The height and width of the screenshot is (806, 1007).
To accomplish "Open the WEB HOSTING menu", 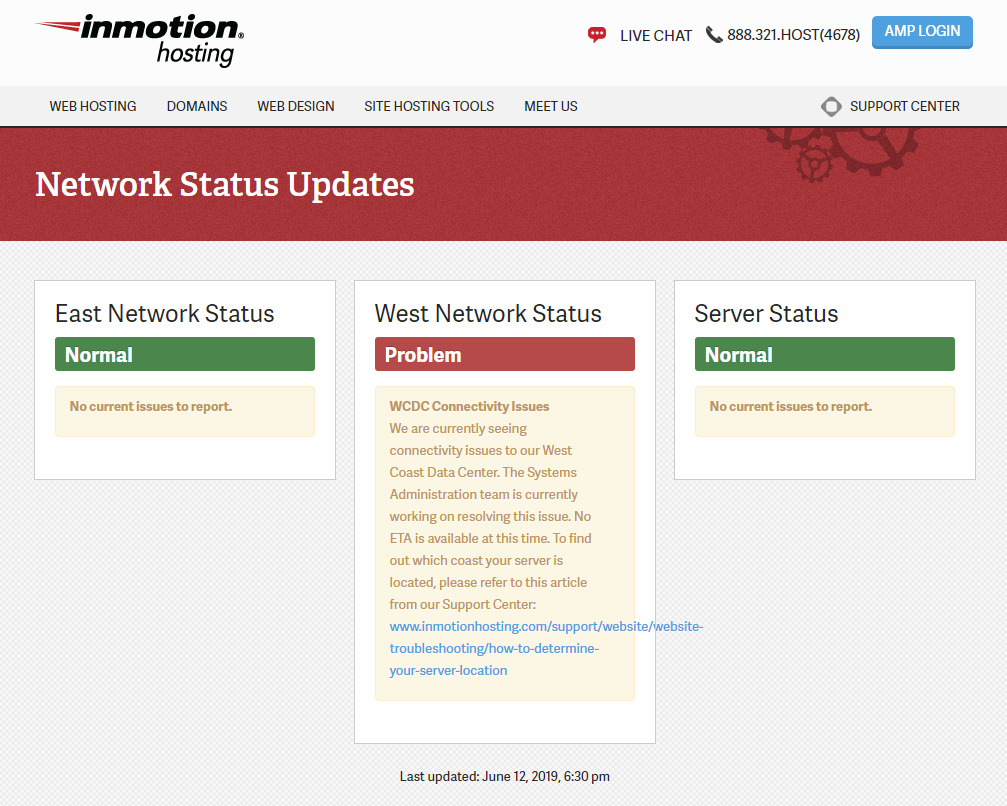I will tap(93, 107).
